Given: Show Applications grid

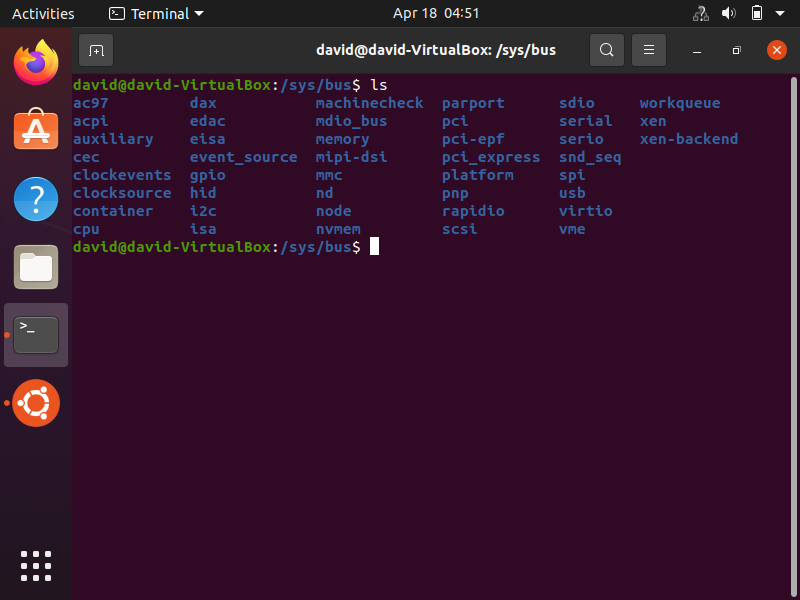Looking at the screenshot, I should coord(36,565).
